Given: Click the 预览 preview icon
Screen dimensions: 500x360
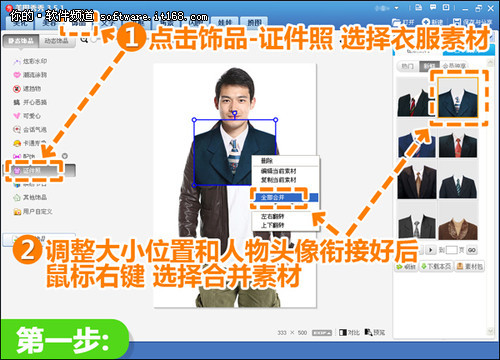Looking at the screenshot, I should (x=368, y=332).
